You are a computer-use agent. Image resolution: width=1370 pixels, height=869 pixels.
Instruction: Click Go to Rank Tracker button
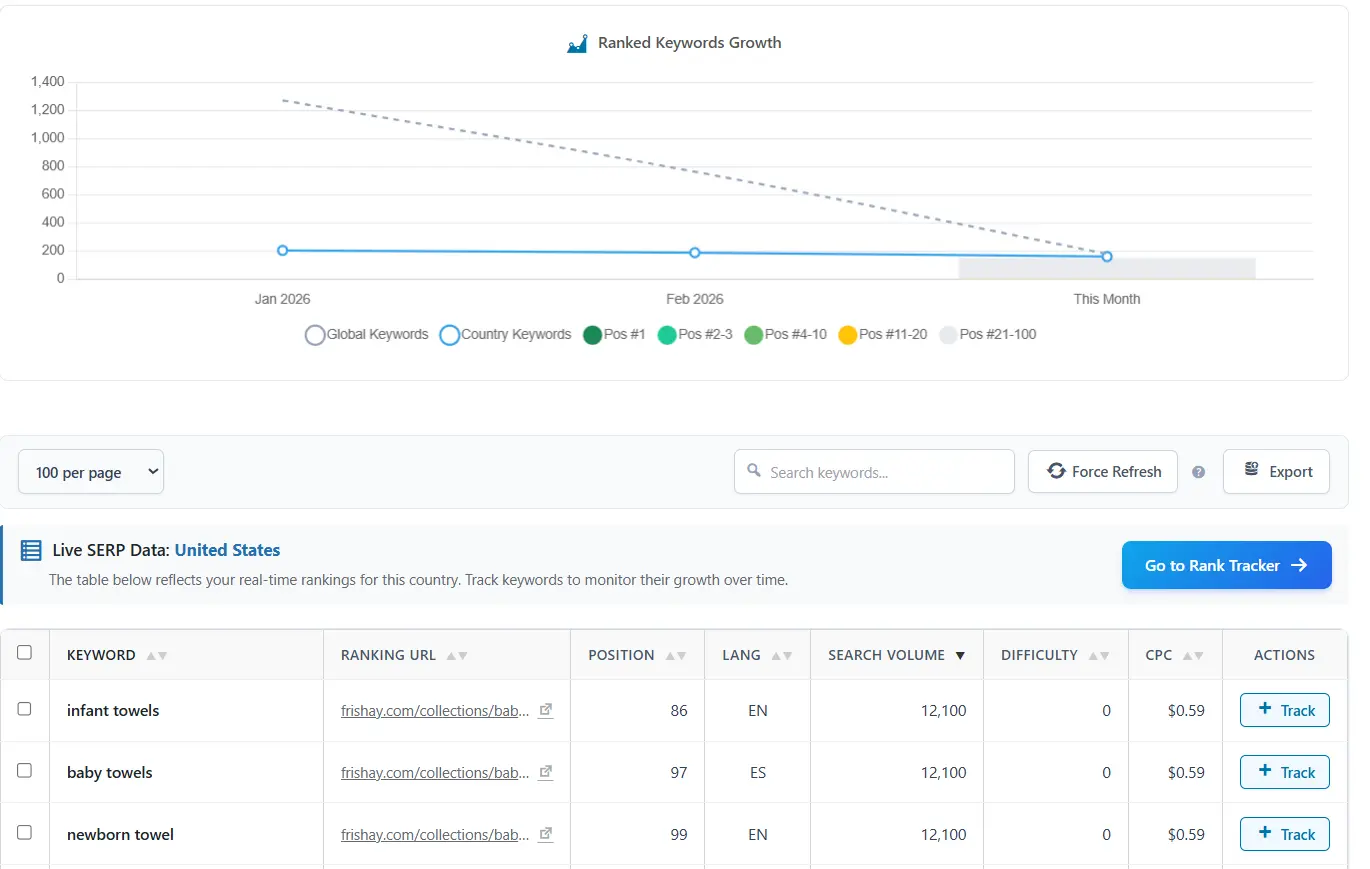click(1226, 565)
